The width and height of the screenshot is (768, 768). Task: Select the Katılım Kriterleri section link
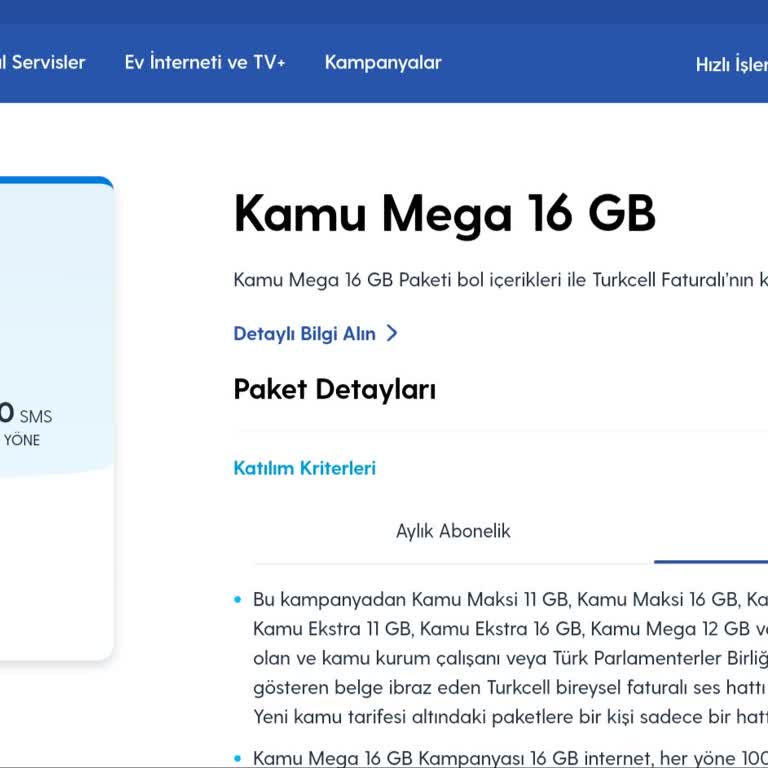(305, 468)
